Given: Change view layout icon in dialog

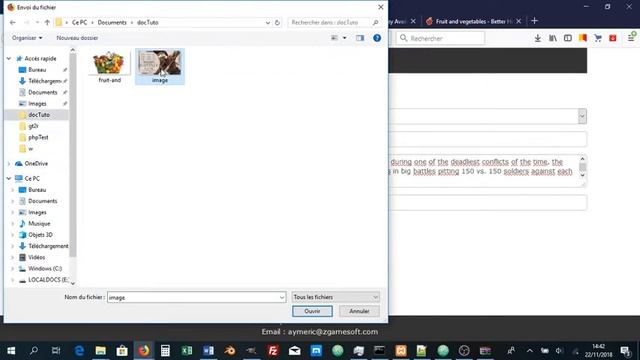Looking at the screenshot, I should point(334,38).
